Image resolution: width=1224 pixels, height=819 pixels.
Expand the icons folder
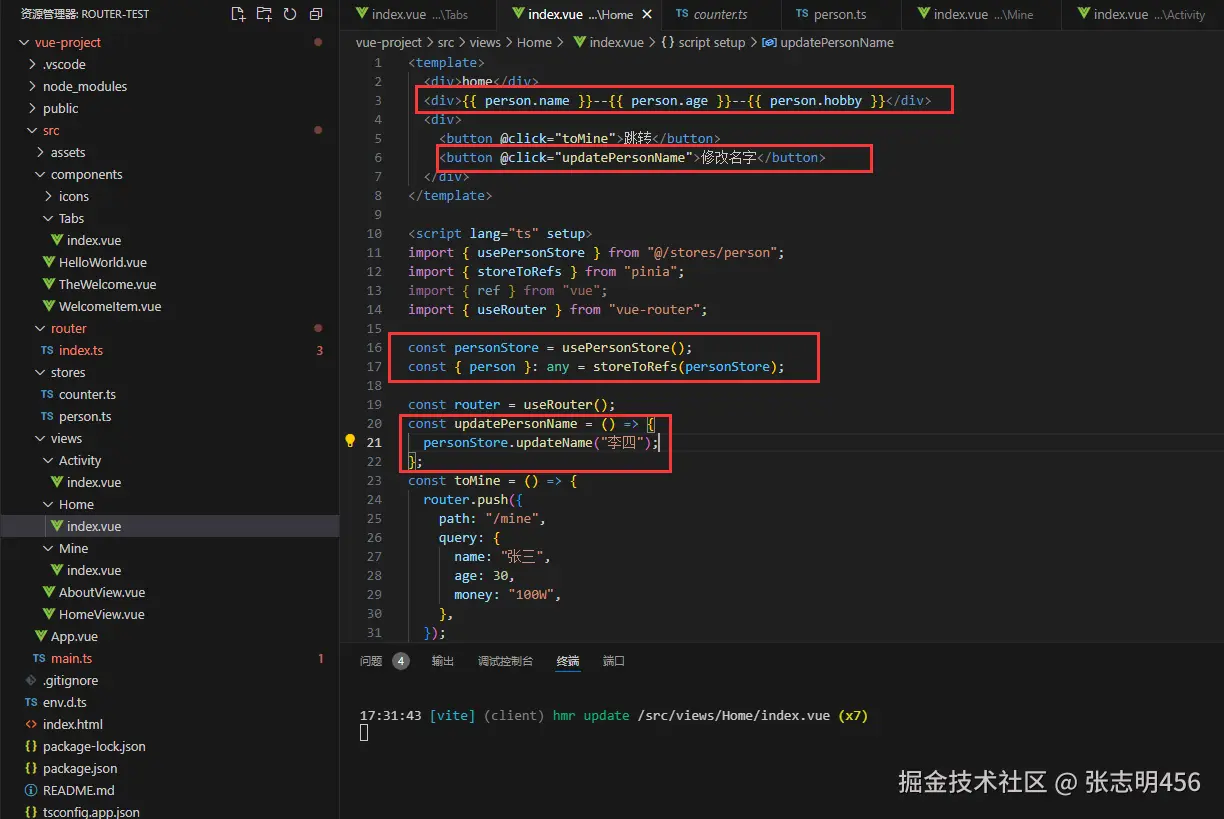(48, 196)
